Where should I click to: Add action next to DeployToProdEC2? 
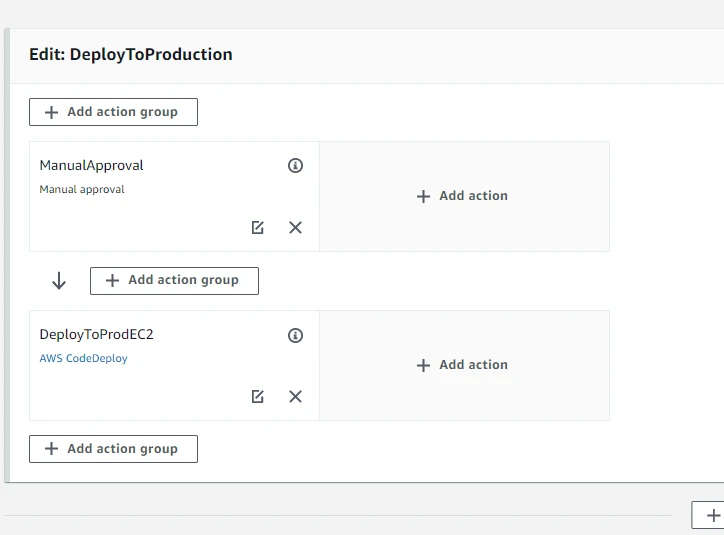(x=463, y=365)
